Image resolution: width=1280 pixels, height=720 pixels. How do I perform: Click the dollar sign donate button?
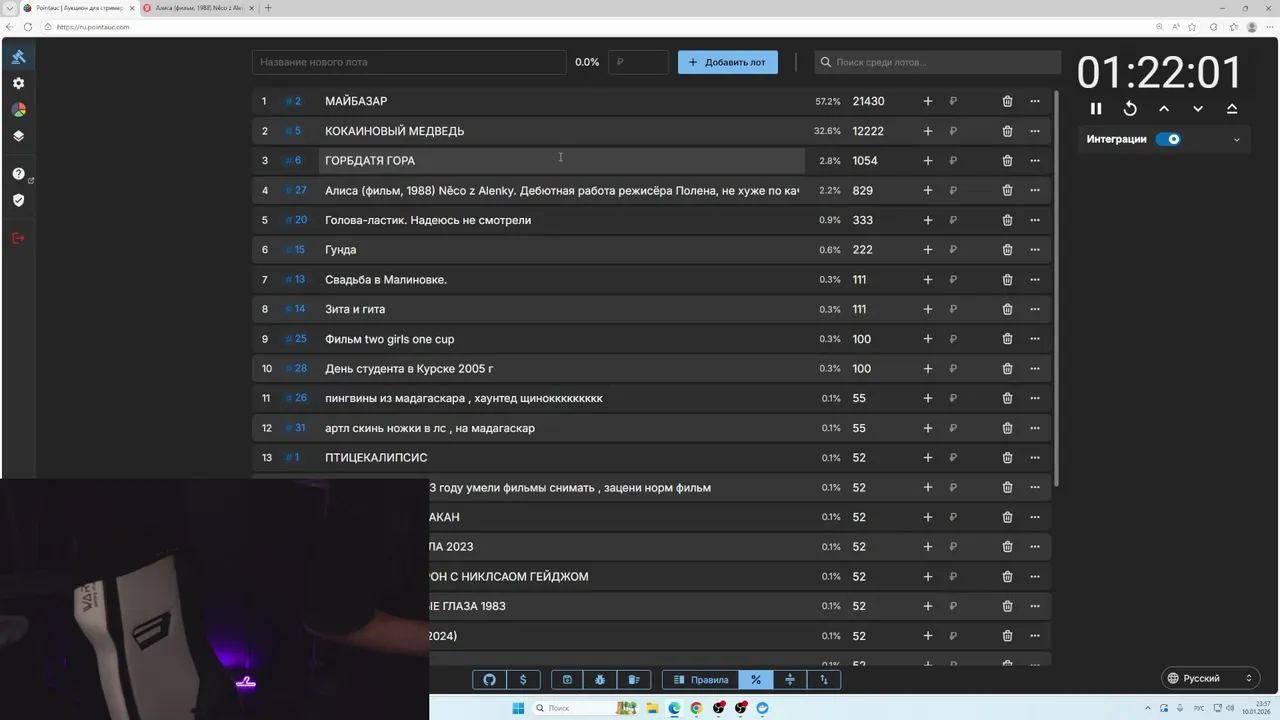coord(523,680)
